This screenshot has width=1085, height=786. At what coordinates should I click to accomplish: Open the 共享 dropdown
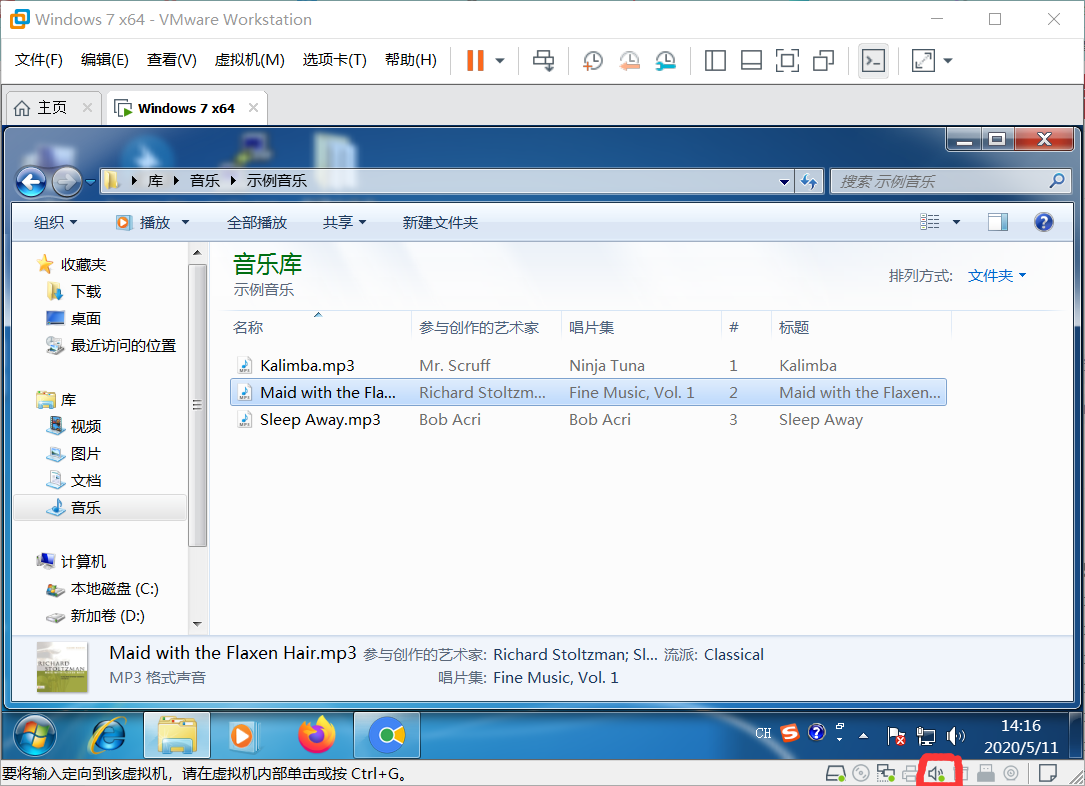(344, 222)
